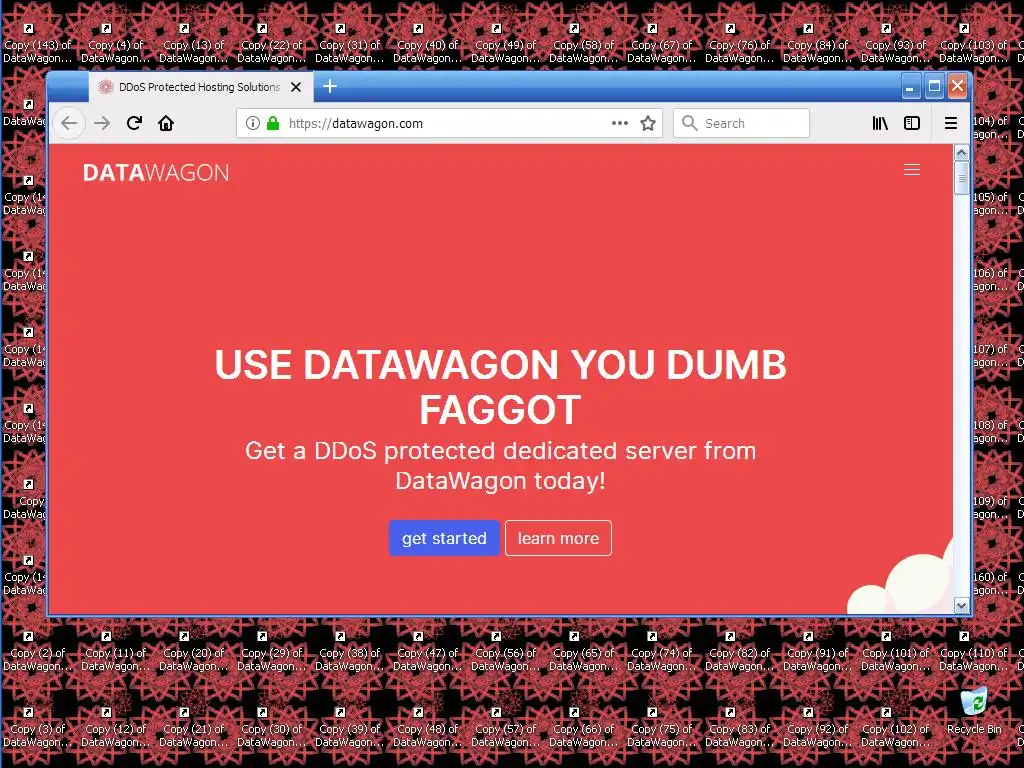Select DDoS Protected Hosting Solutions tab
Image resolution: width=1024 pixels, height=768 pixels.
click(199, 87)
